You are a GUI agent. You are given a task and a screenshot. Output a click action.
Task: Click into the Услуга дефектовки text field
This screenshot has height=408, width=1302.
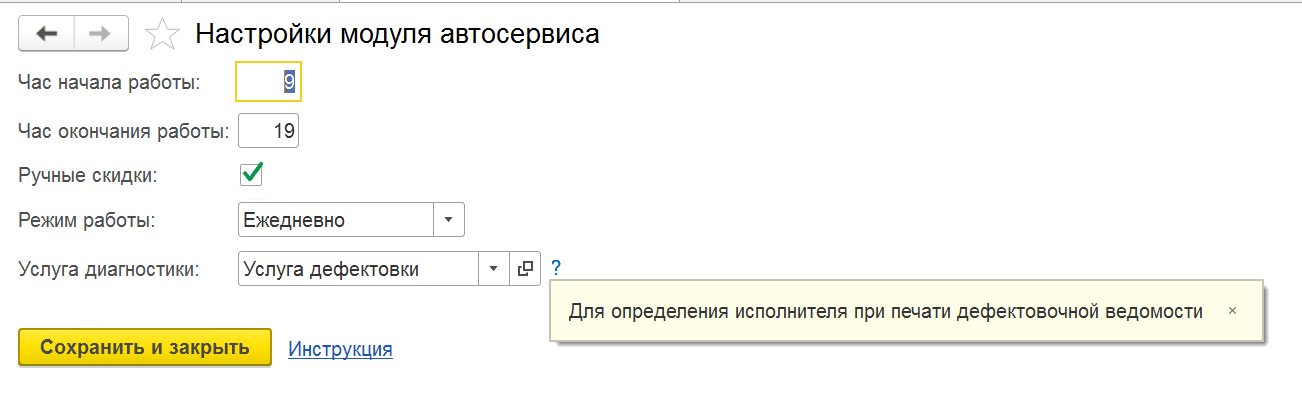point(359,268)
